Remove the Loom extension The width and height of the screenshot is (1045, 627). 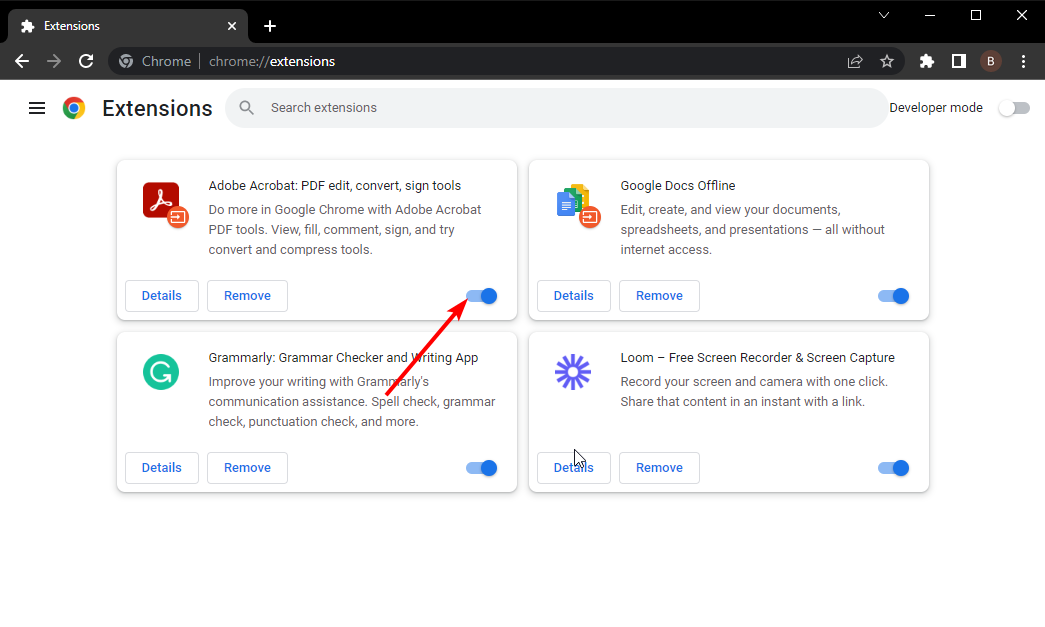coord(659,468)
